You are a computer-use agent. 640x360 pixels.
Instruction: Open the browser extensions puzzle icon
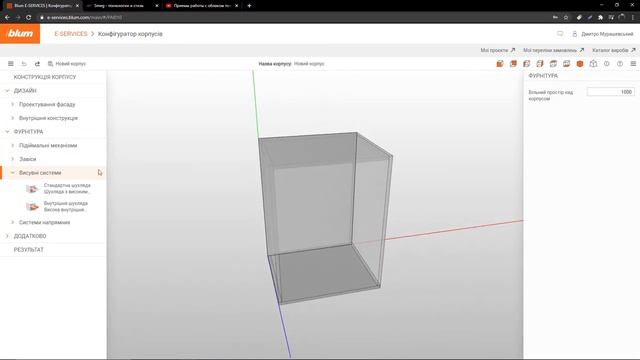[601, 17]
